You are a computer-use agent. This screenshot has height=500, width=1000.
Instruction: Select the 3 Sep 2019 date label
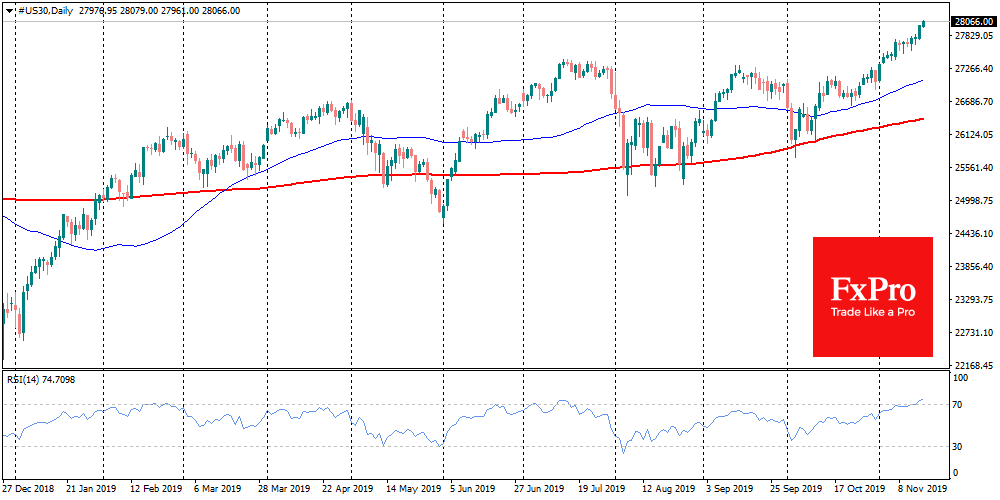(x=729, y=489)
